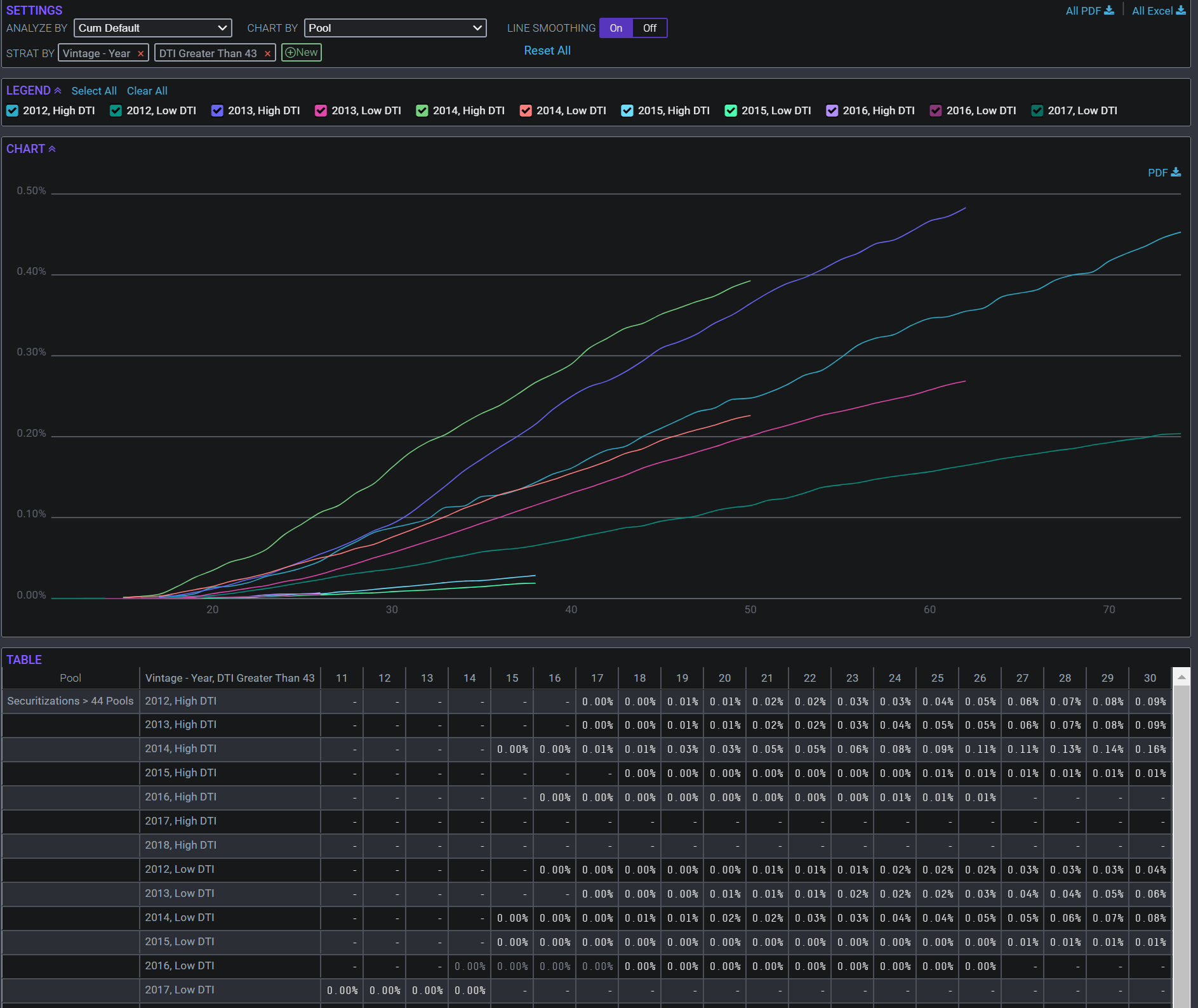Switch line smoothing On
Screen dimensions: 1198x1008
click(616, 28)
